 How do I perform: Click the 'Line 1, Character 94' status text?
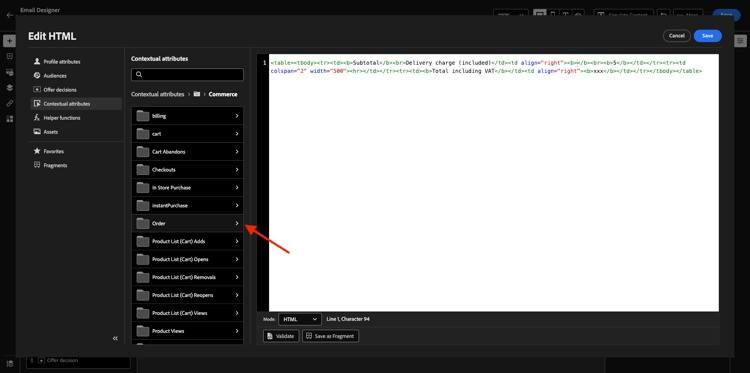(348, 319)
